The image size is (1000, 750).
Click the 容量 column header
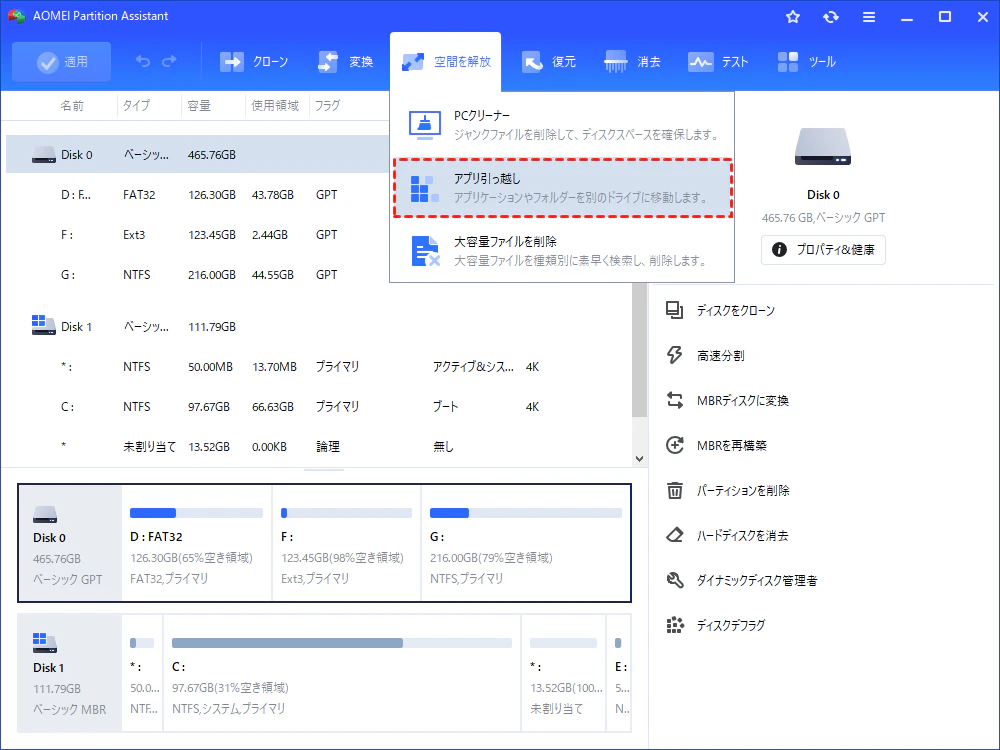point(199,106)
